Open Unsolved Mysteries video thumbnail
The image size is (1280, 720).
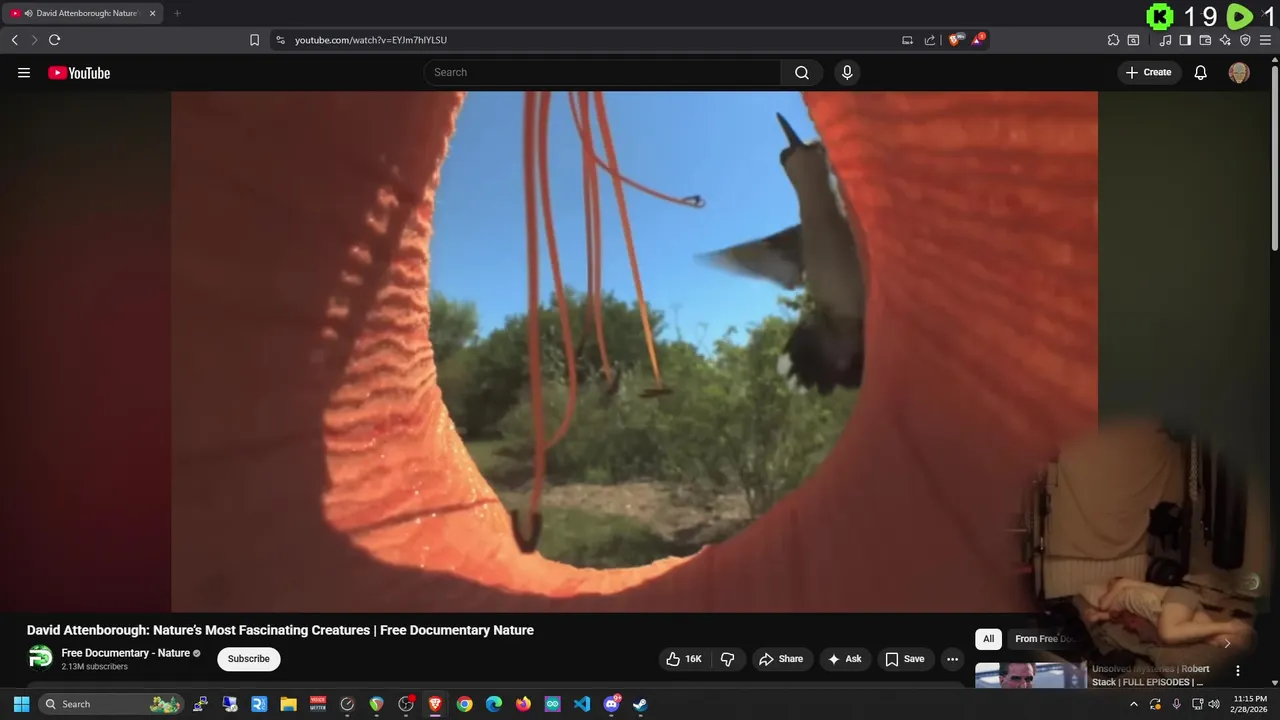pos(1031,676)
